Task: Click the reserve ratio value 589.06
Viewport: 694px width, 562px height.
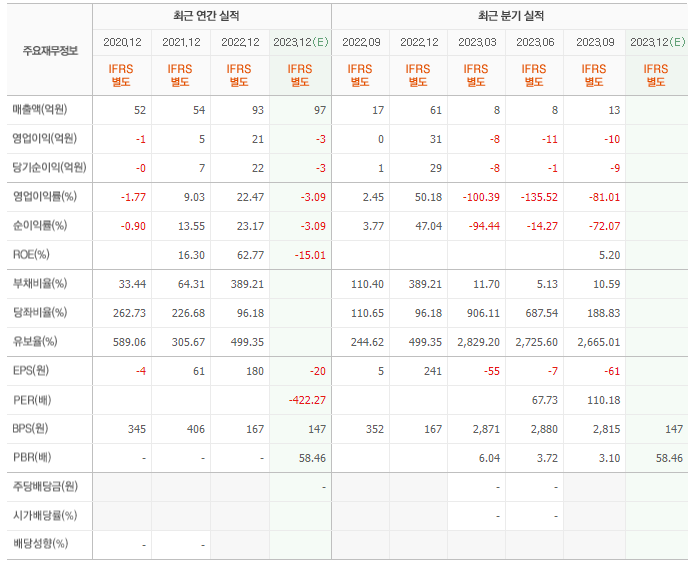Action: coord(129,343)
